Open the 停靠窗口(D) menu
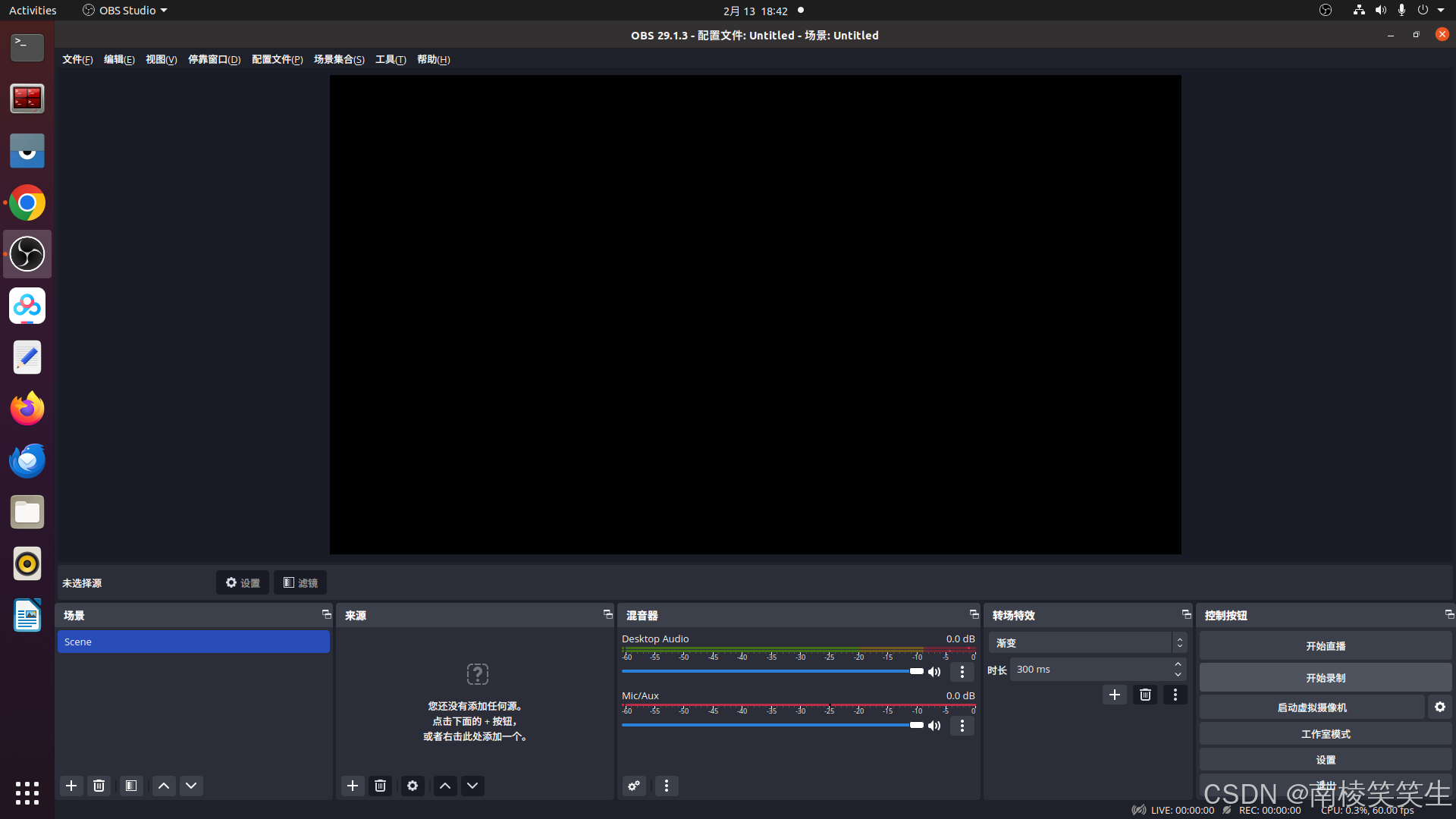The image size is (1456, 819). [x=214, y=60]
